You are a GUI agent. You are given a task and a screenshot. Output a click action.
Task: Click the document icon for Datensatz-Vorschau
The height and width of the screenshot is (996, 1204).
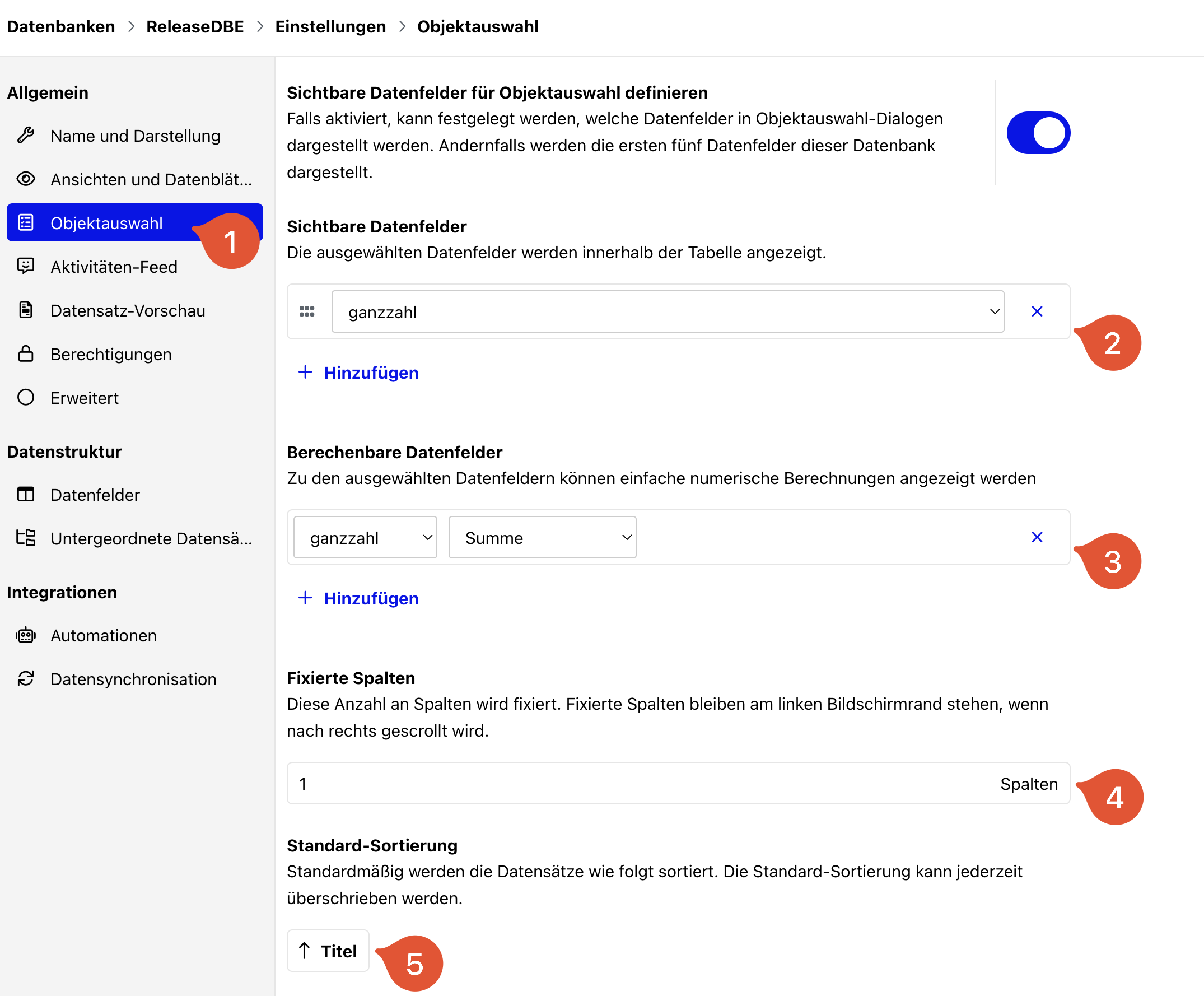pos(26,310)
